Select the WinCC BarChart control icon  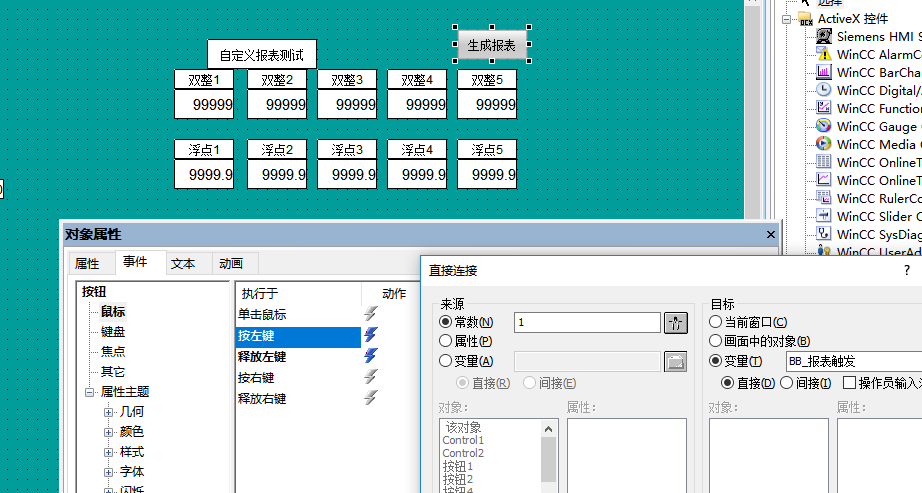[x=824, y=72]
